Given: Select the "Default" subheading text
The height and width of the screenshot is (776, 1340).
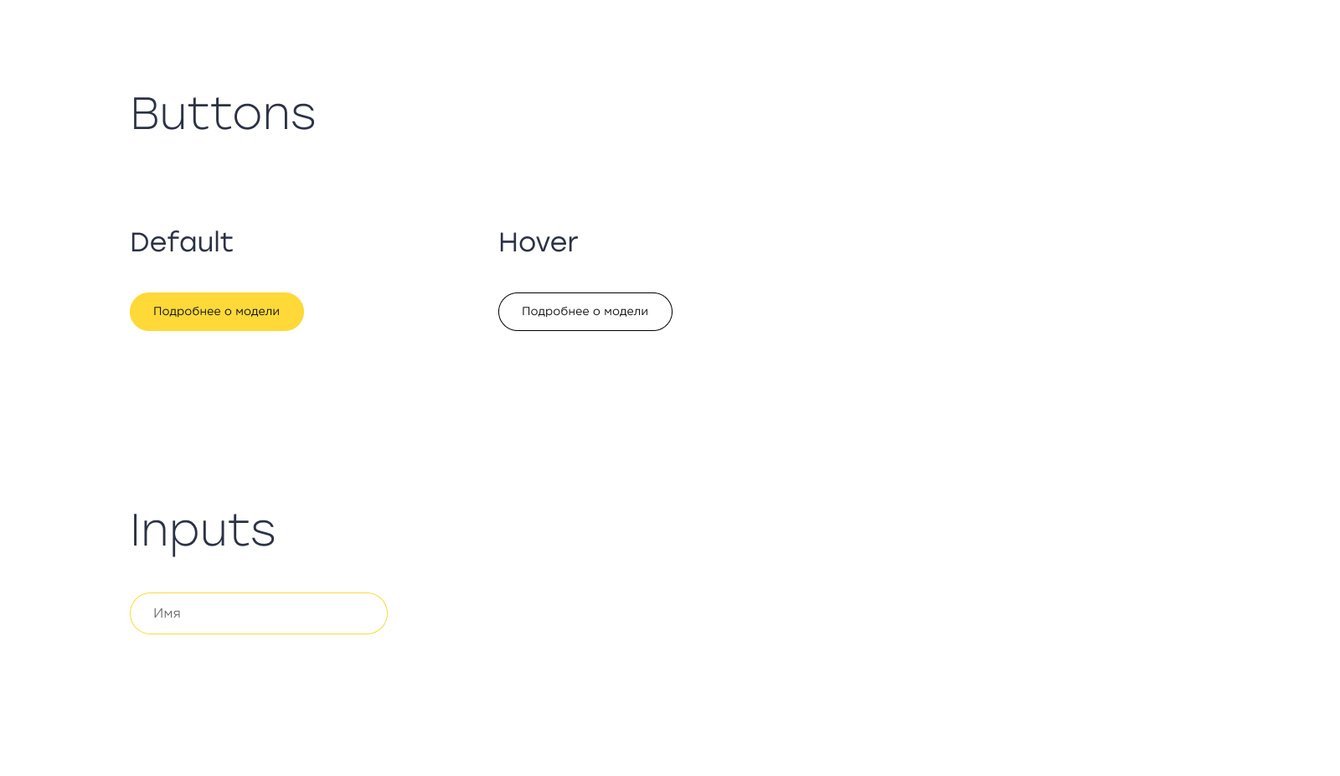Looking at the screenshot, I should point(182,242).
